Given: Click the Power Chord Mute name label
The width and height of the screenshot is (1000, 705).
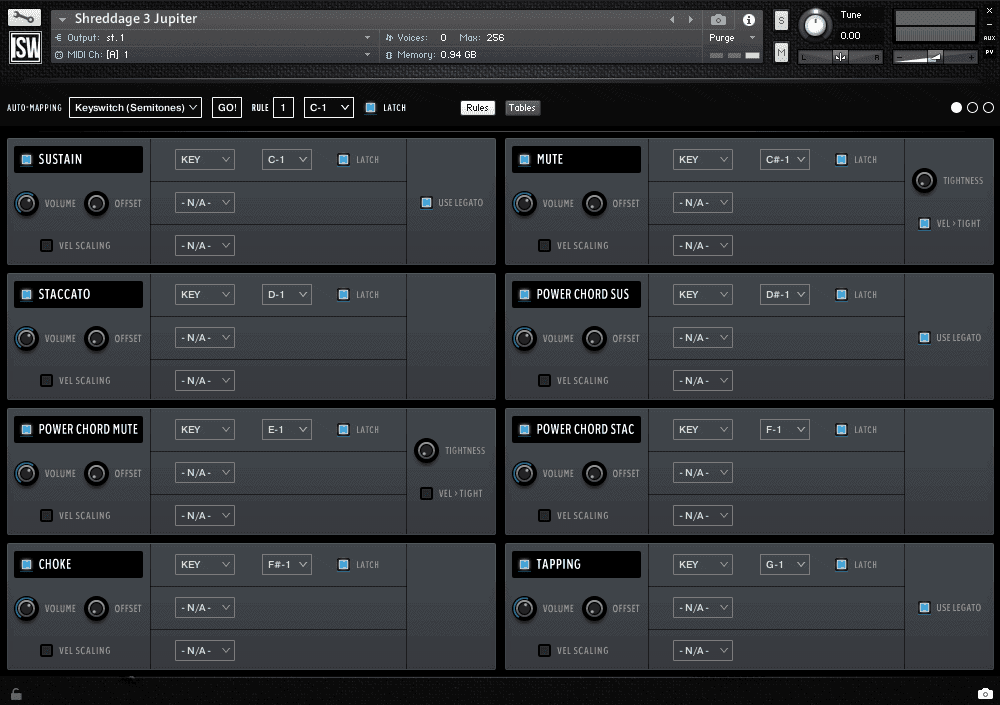Looking at the screenshot, I should tap(88, 429).
